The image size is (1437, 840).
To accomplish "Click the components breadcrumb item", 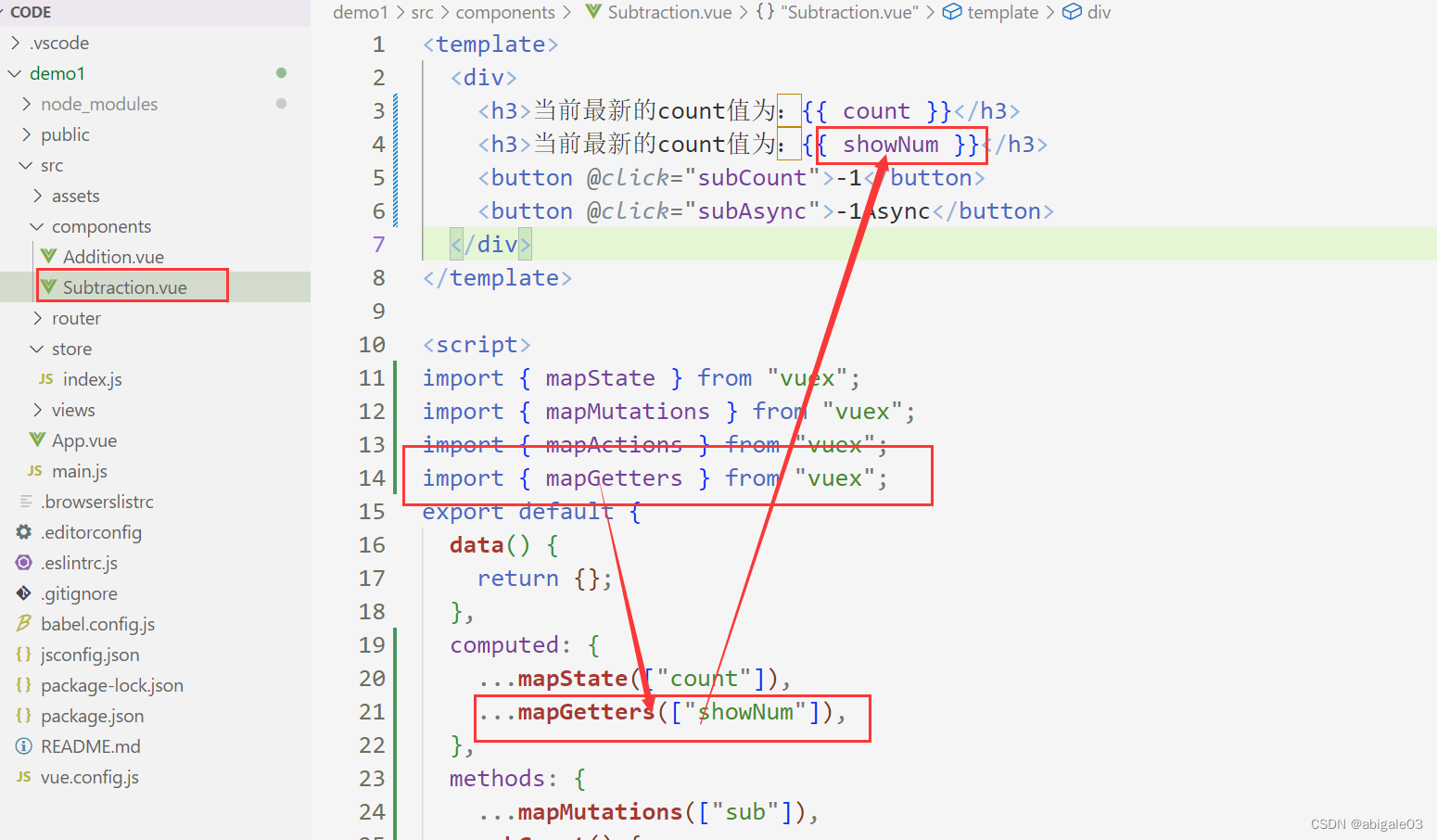I will (x=505, y=12).
